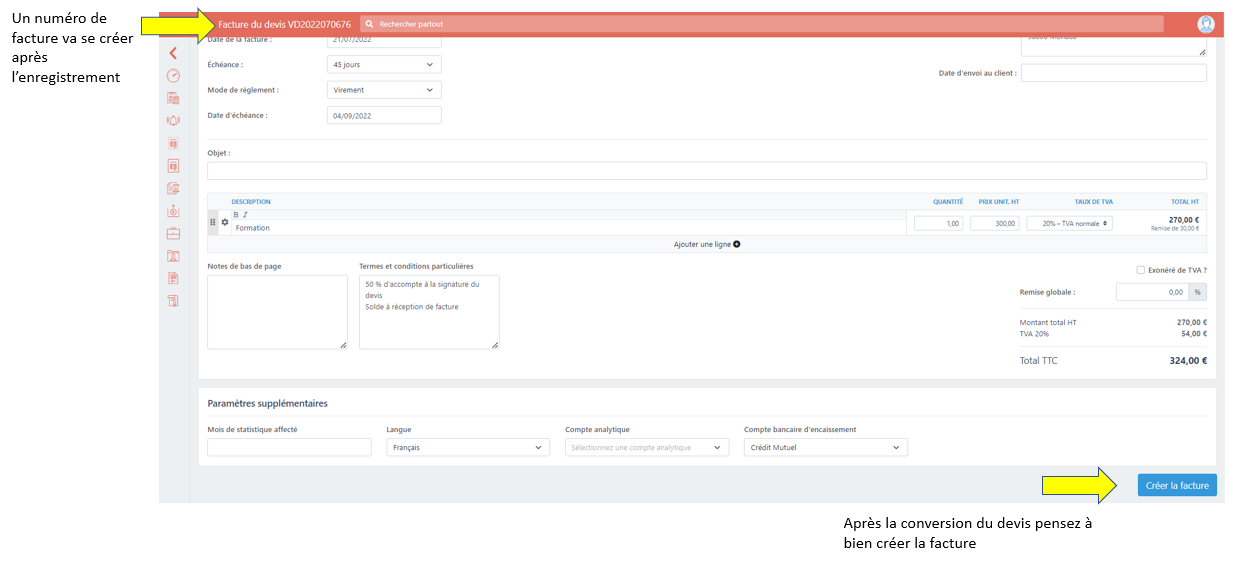Open the Mode de règlement dropdown

[384, 90]
